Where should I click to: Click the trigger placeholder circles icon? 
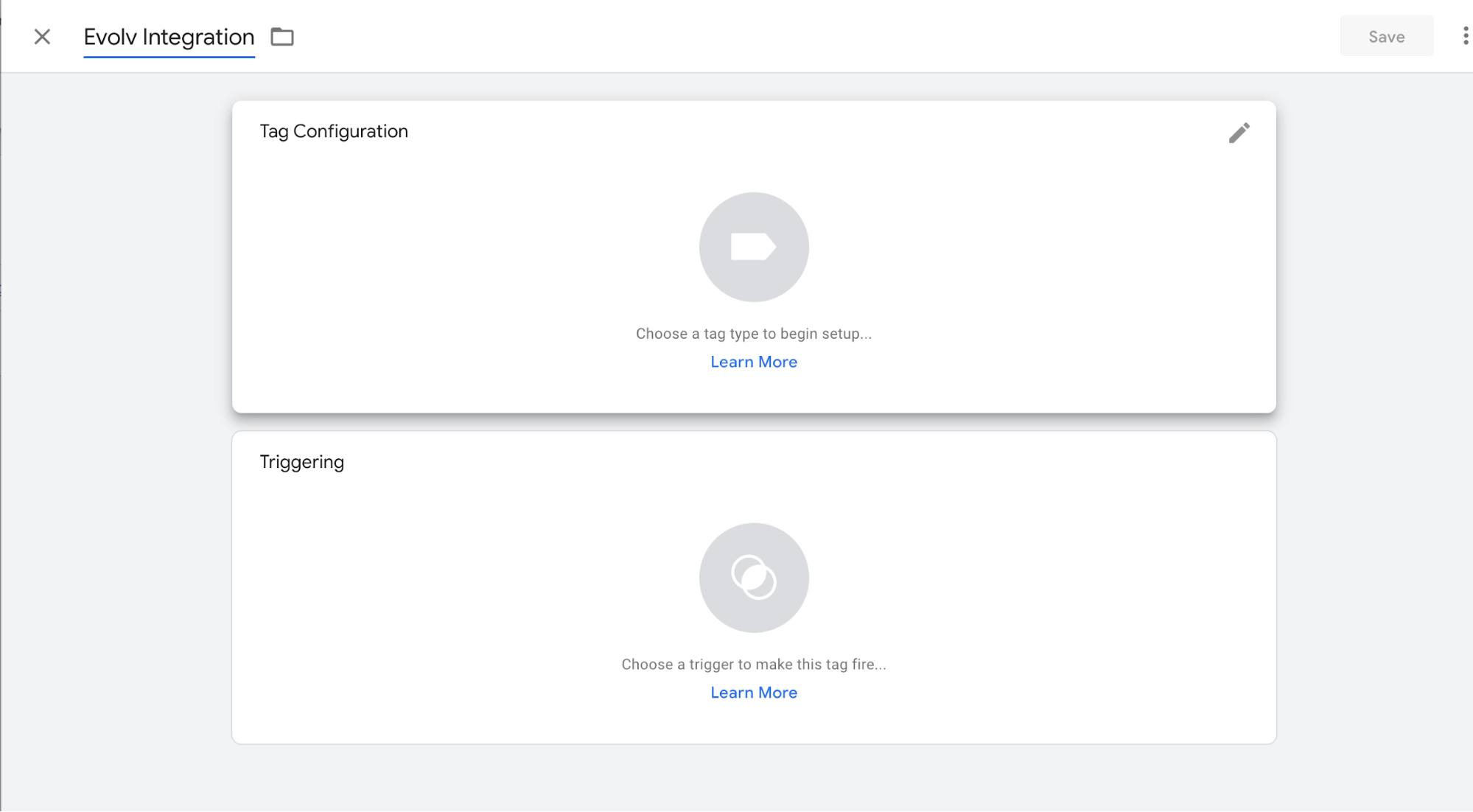click(x=753, y=578)
